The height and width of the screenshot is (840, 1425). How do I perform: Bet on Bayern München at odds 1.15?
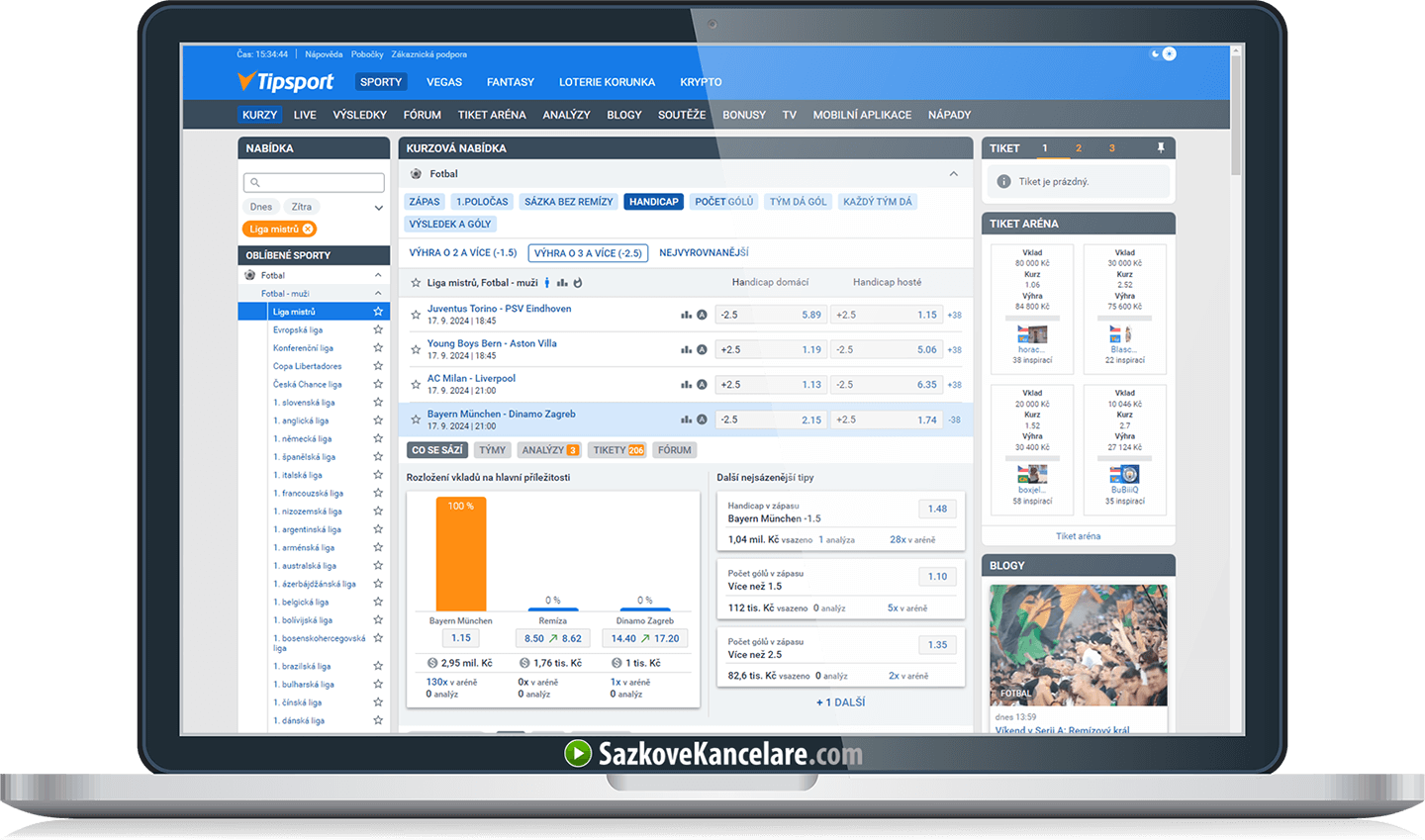coord(461,638)
